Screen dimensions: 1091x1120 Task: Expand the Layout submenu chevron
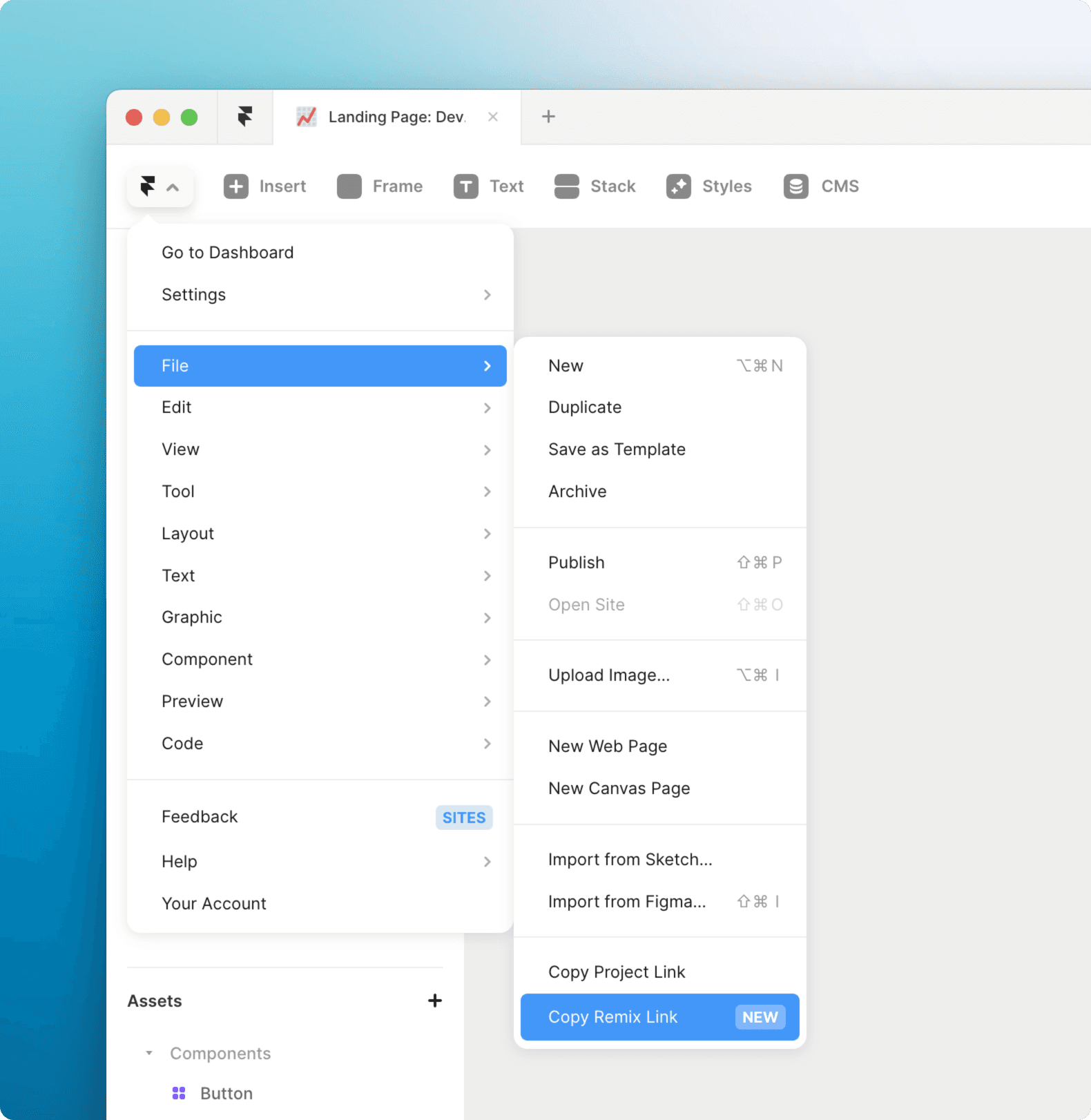coord(487,534)
